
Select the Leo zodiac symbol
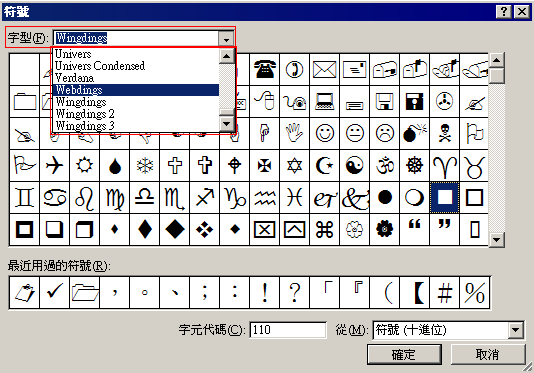[x=84, y=198]
